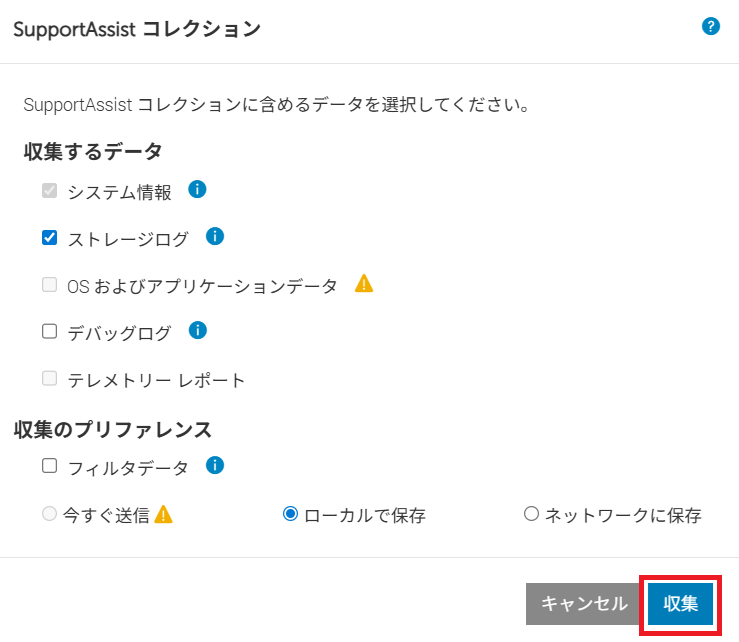Screen dimensions: 739x642
Task: Click info icon next to システム情報
Action: coord(197,189)
